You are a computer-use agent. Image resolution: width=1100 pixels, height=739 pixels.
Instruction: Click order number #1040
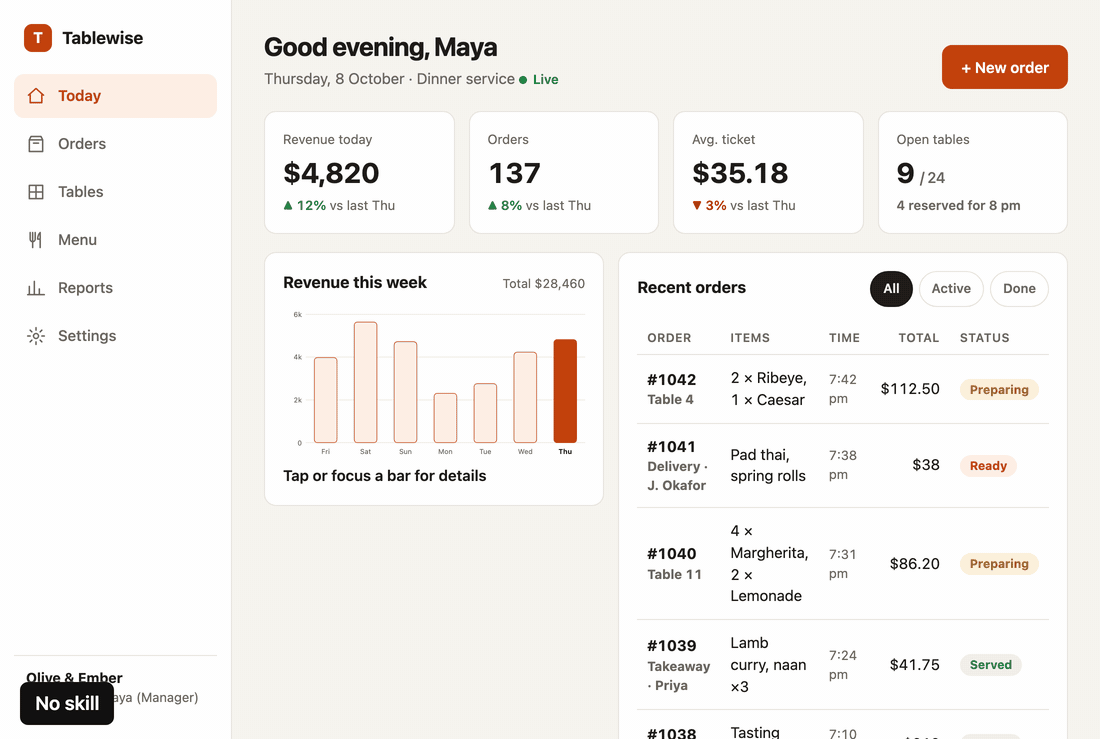point(671,554)
